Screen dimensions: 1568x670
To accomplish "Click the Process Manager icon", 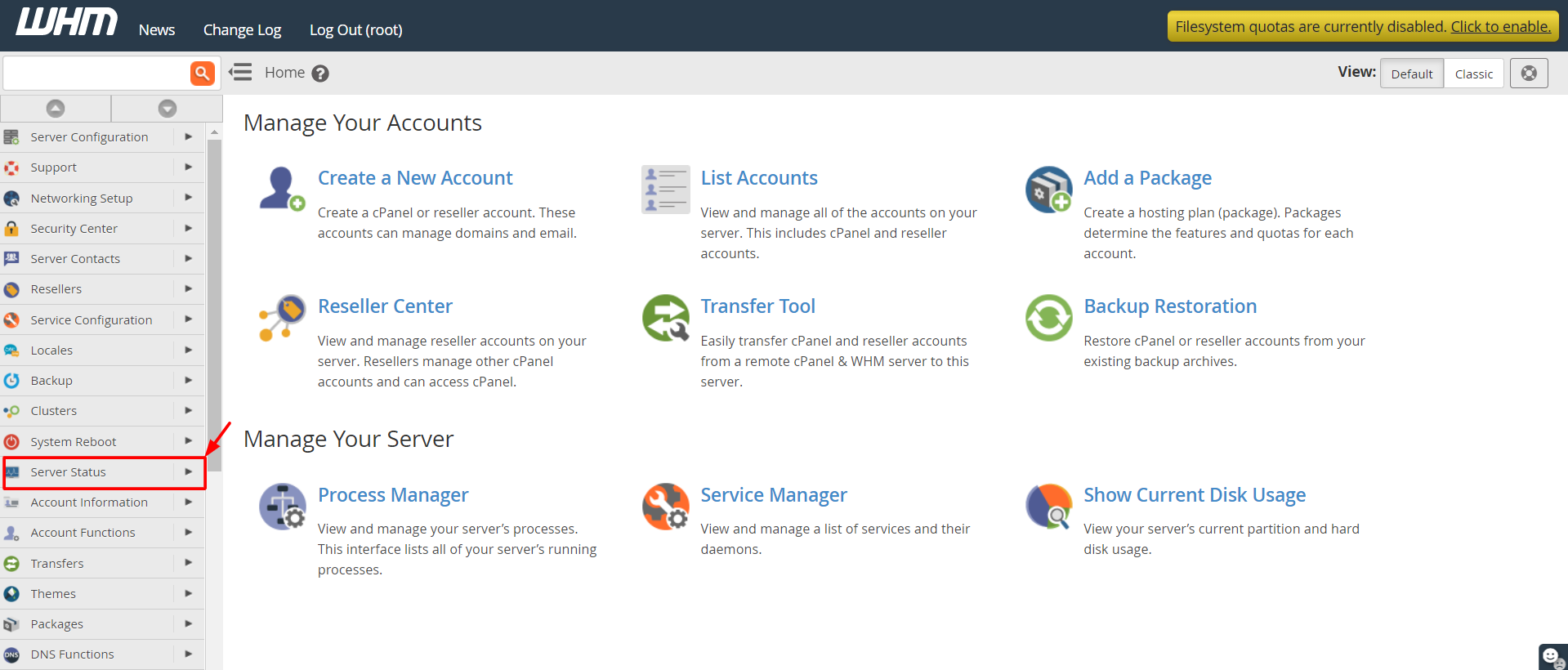I will pos(282,506).
